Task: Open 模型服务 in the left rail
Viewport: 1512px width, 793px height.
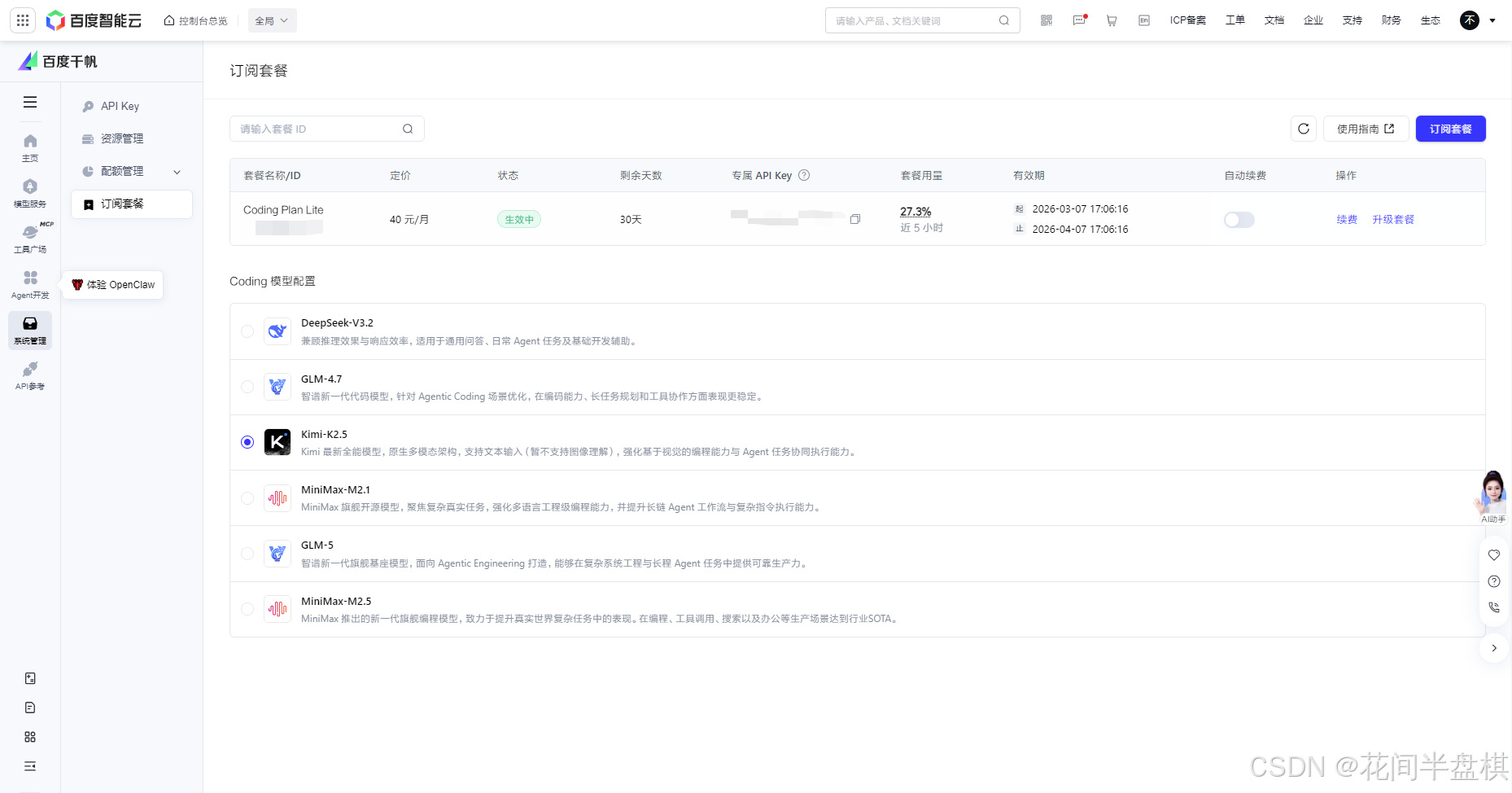Action: click(x=30, y=193)
